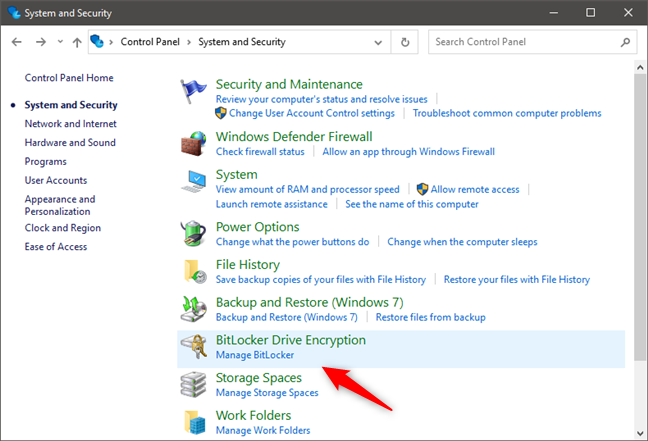
Task: Open User Accounts category
Action: click(56, 180)
